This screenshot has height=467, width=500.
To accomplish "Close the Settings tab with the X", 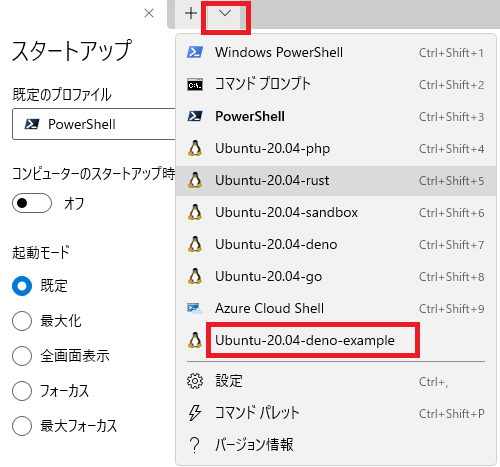I will point(149,13).
